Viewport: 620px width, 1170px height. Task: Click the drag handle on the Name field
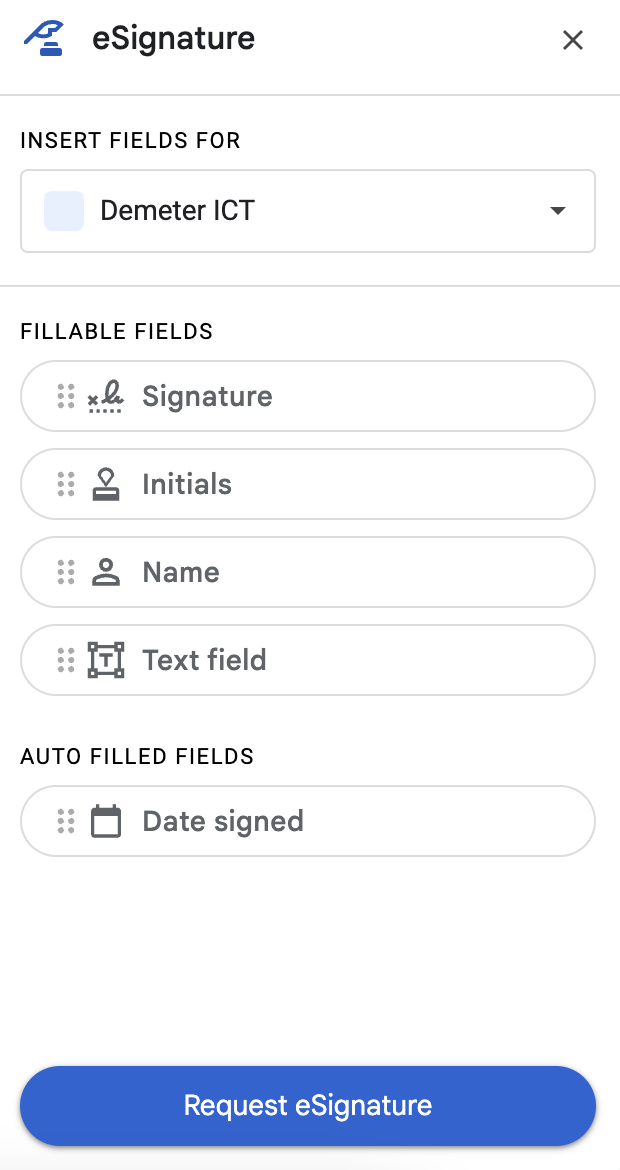coord(66,572)
